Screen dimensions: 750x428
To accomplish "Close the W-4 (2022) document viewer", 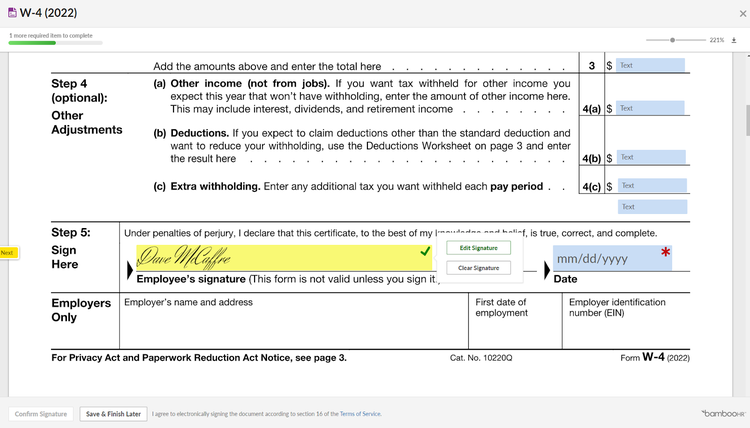I will [x=742, y=14].
